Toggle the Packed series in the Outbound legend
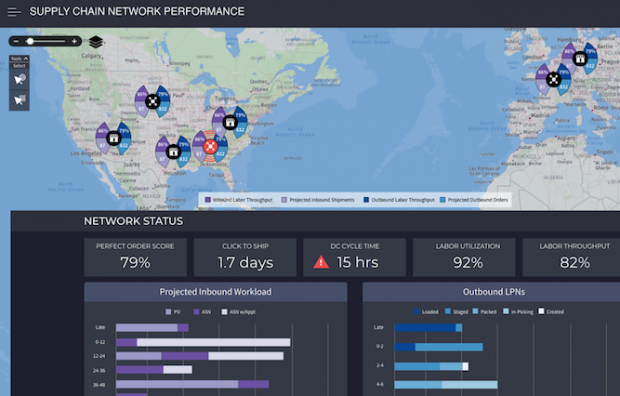This screenshot has height=396, width=620. (x=485, y=312)
